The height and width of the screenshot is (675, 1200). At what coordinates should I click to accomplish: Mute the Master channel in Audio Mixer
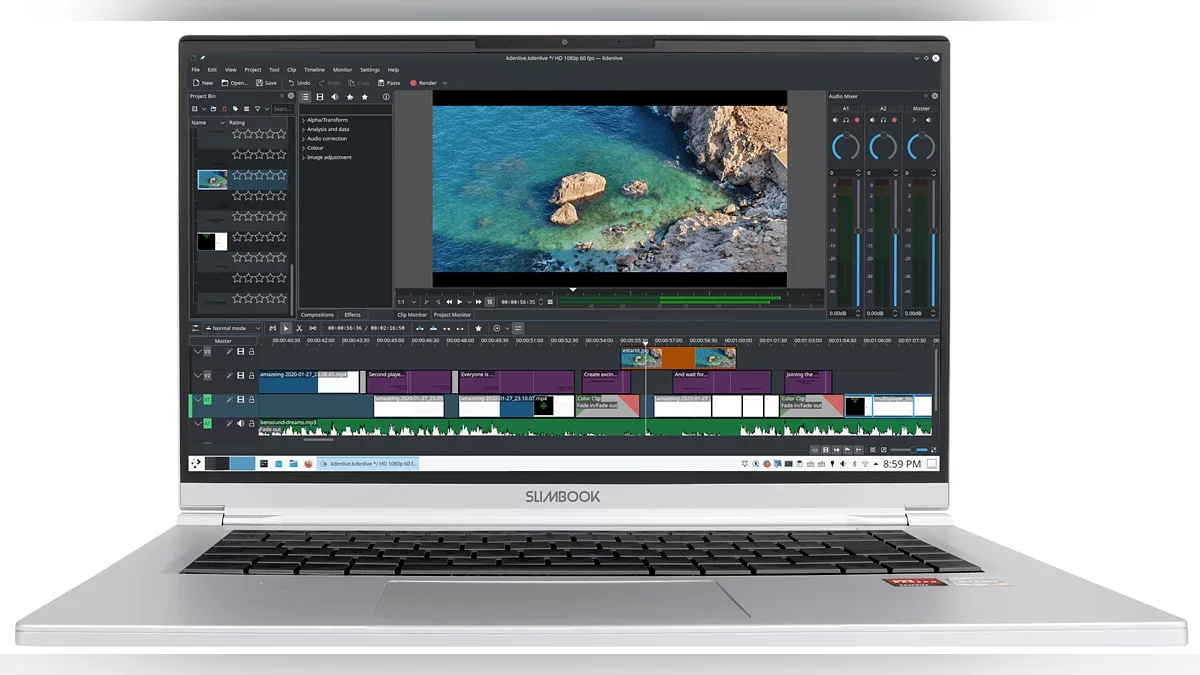[x=928, y=120]
